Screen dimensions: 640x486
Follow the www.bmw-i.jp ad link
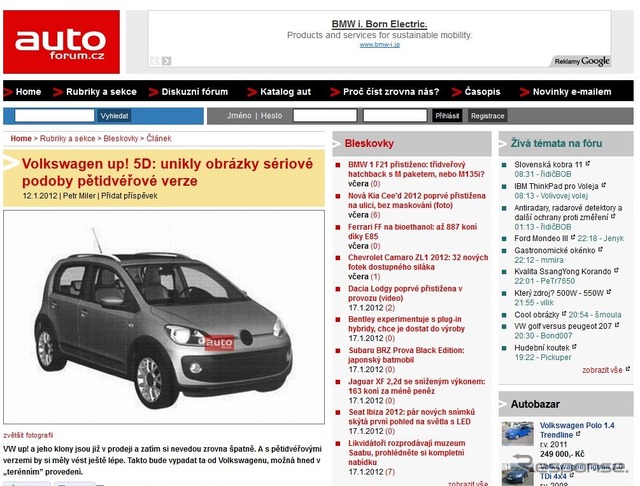380,44
